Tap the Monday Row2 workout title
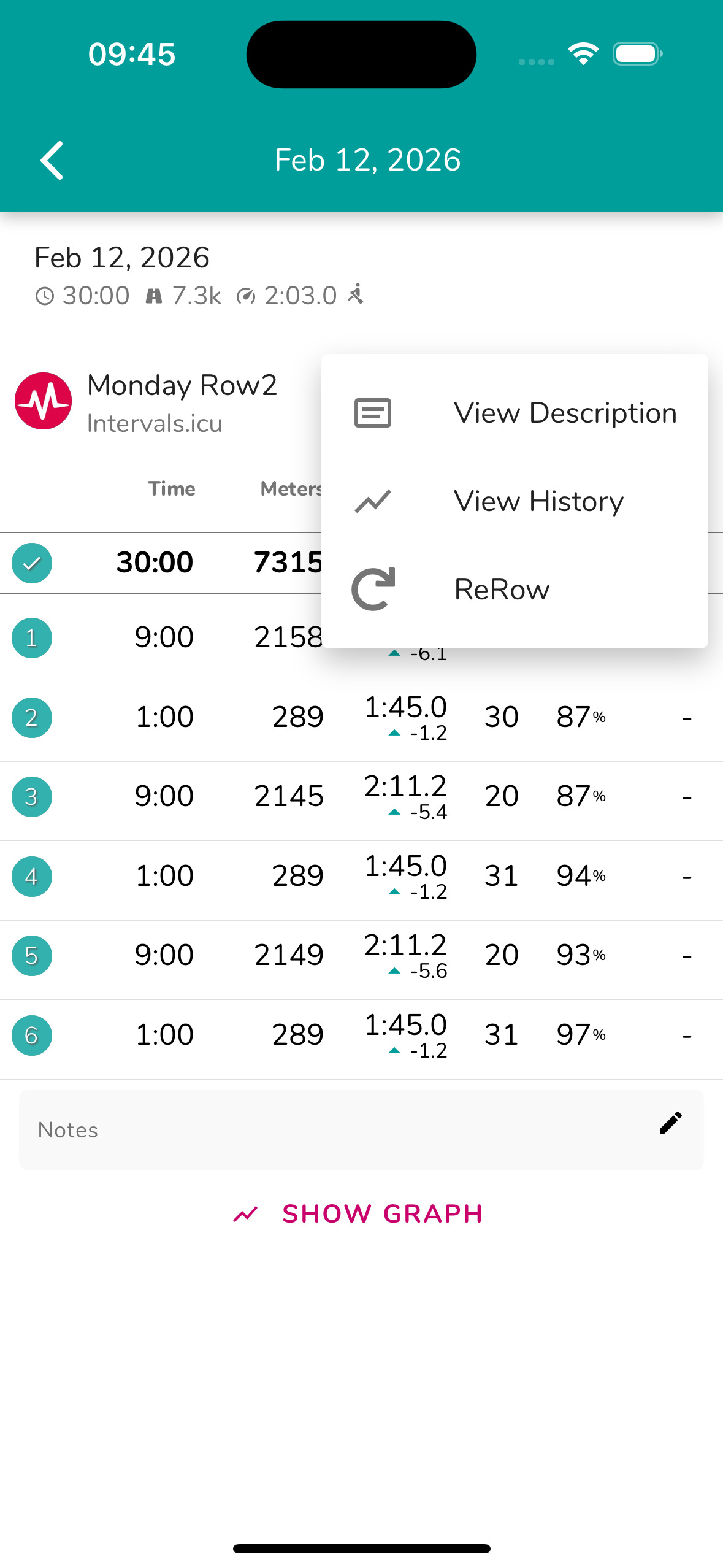Image resolution: width=723 pixels, height=1568 pixels. coord(182,386)
